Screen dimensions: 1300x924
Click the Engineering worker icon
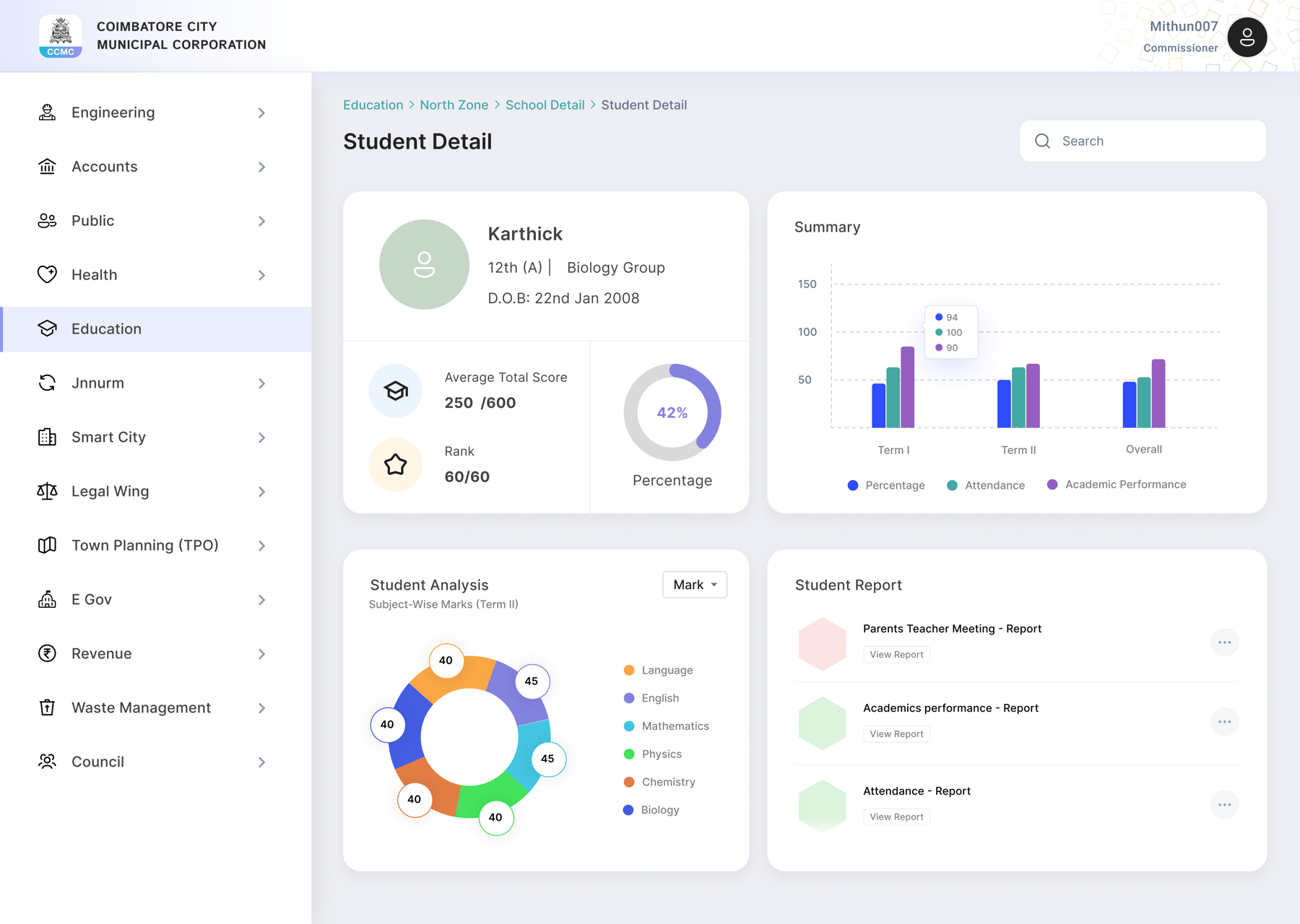pos(47,113)
